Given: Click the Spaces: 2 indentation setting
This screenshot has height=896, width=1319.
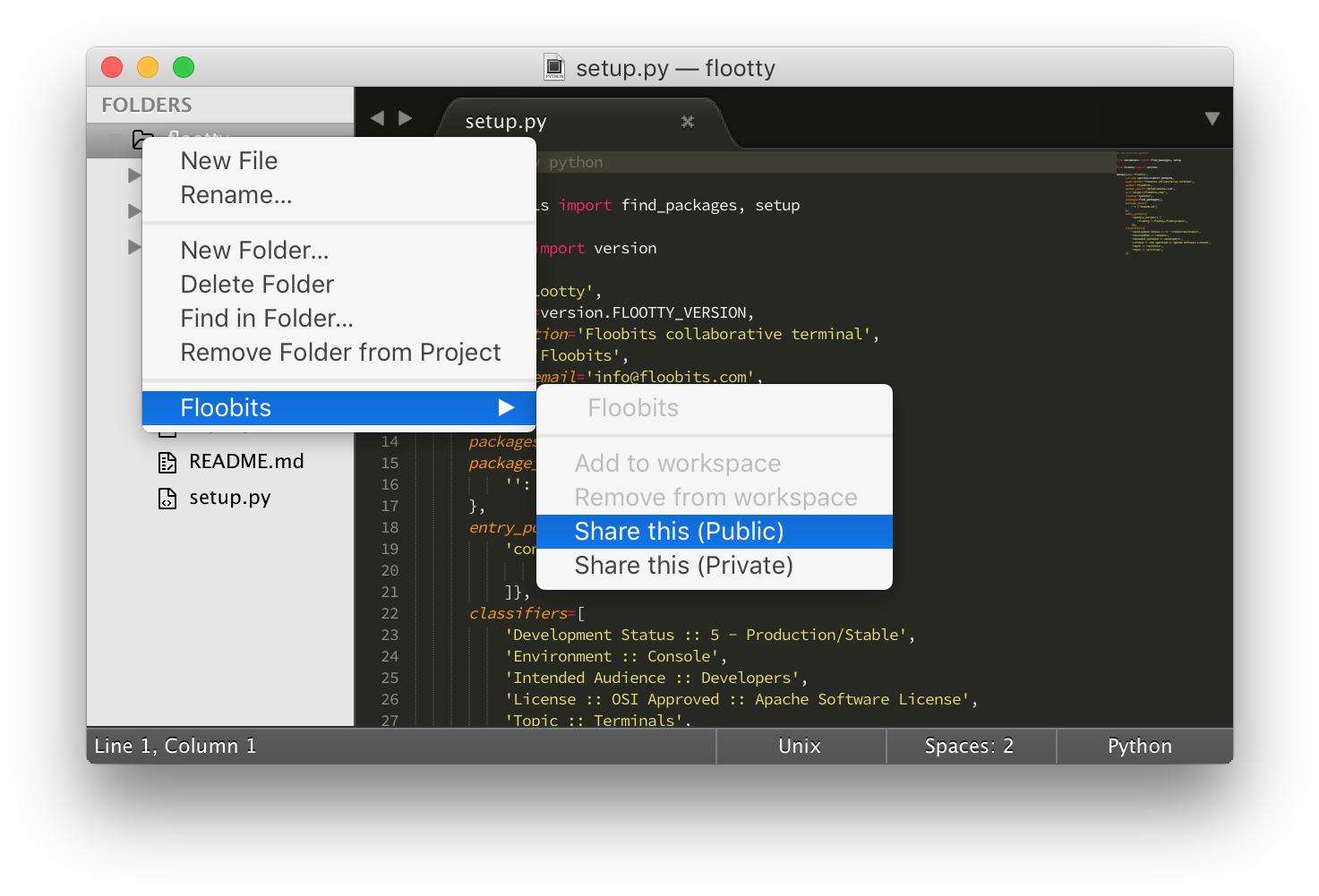Looking at the screenshot, I should pyautogui.click(x=969, y=746).
